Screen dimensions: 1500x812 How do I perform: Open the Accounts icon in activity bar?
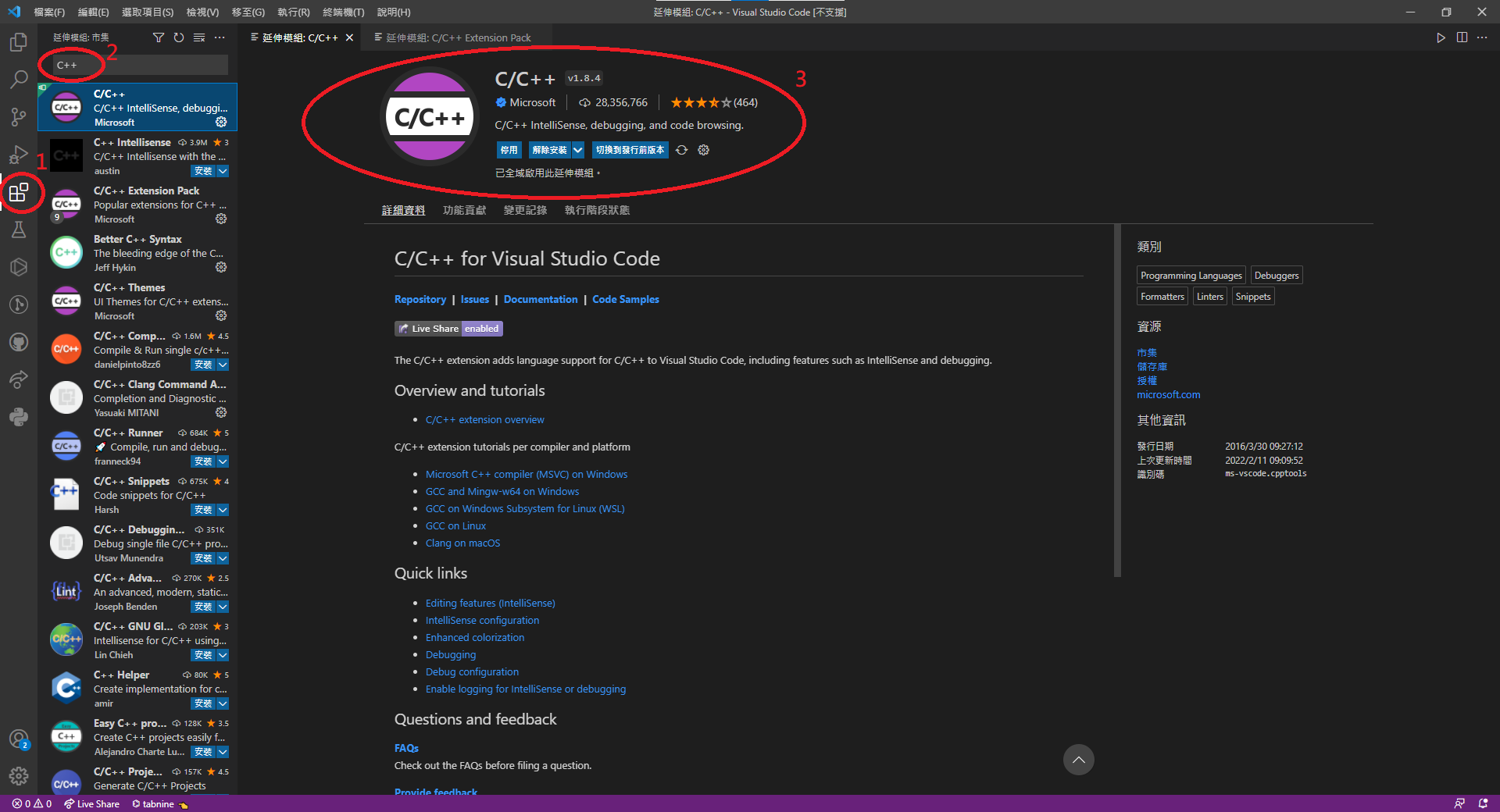[x=19, y=739]
